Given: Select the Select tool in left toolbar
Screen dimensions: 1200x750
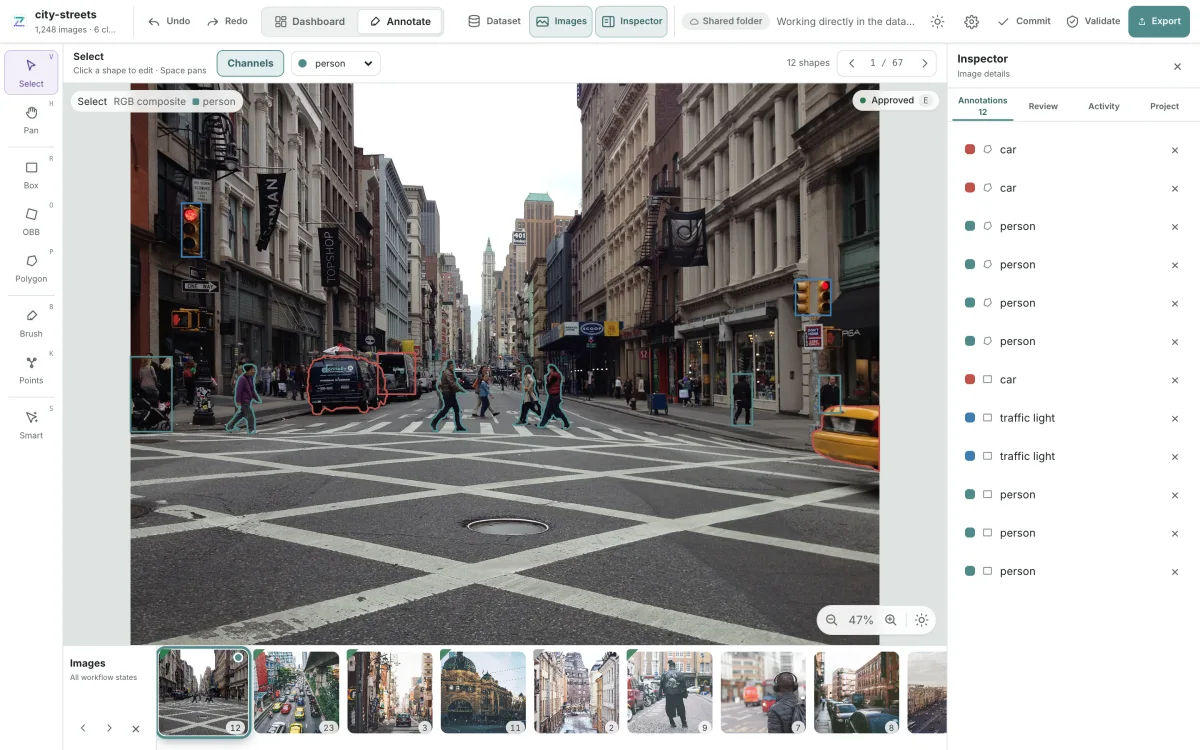Looking at the screenshot, I should coord(31,73).
